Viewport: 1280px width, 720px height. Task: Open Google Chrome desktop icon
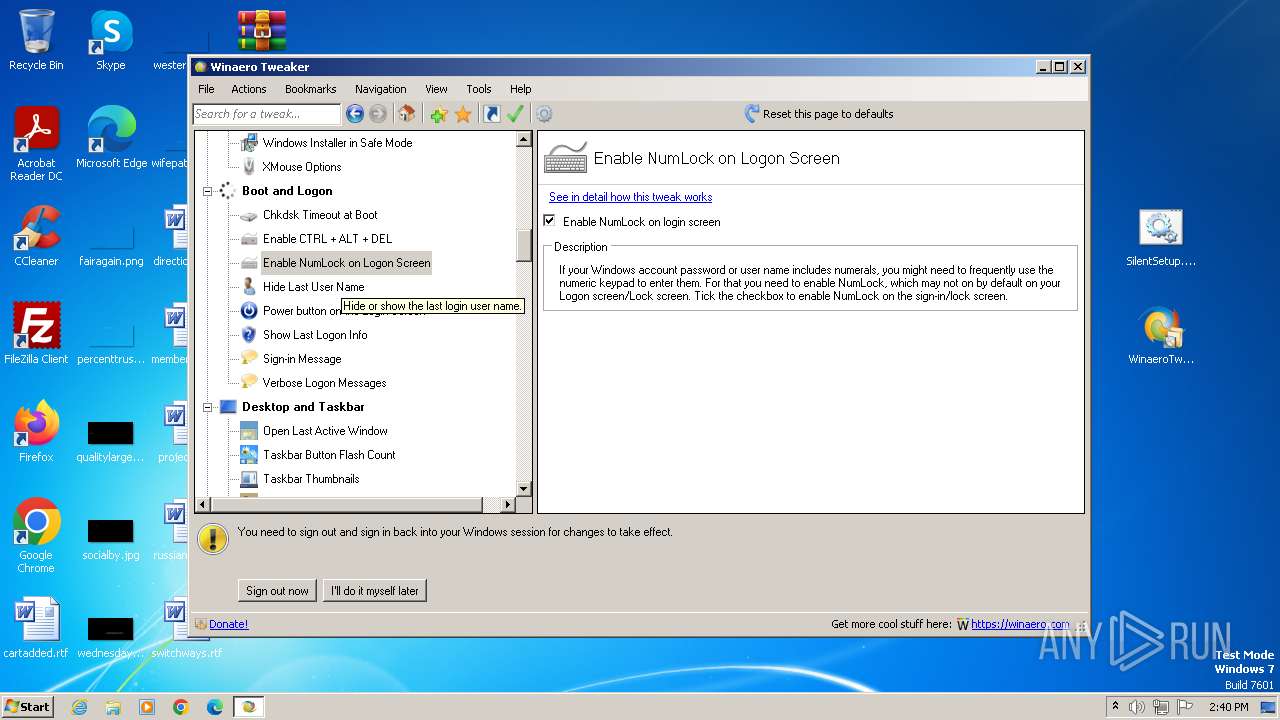coord(36,536)
